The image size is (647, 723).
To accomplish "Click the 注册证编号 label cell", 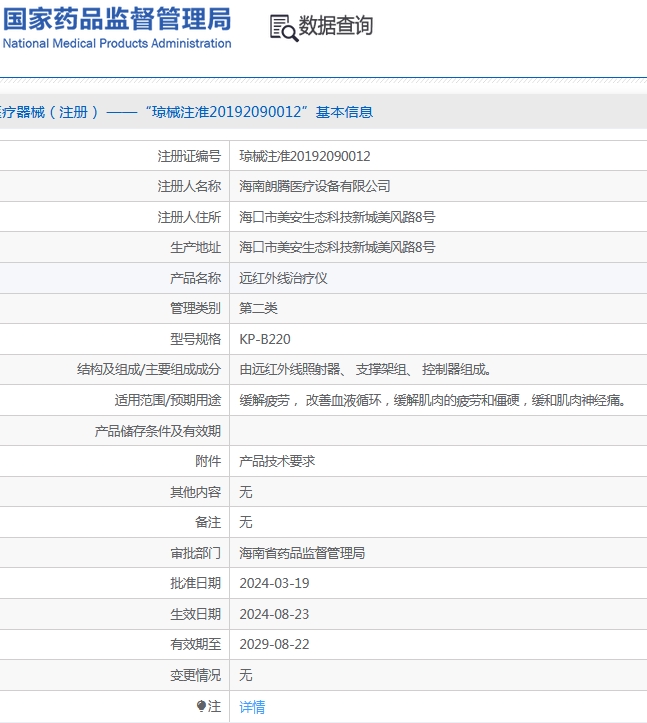I will pos(189,156).
